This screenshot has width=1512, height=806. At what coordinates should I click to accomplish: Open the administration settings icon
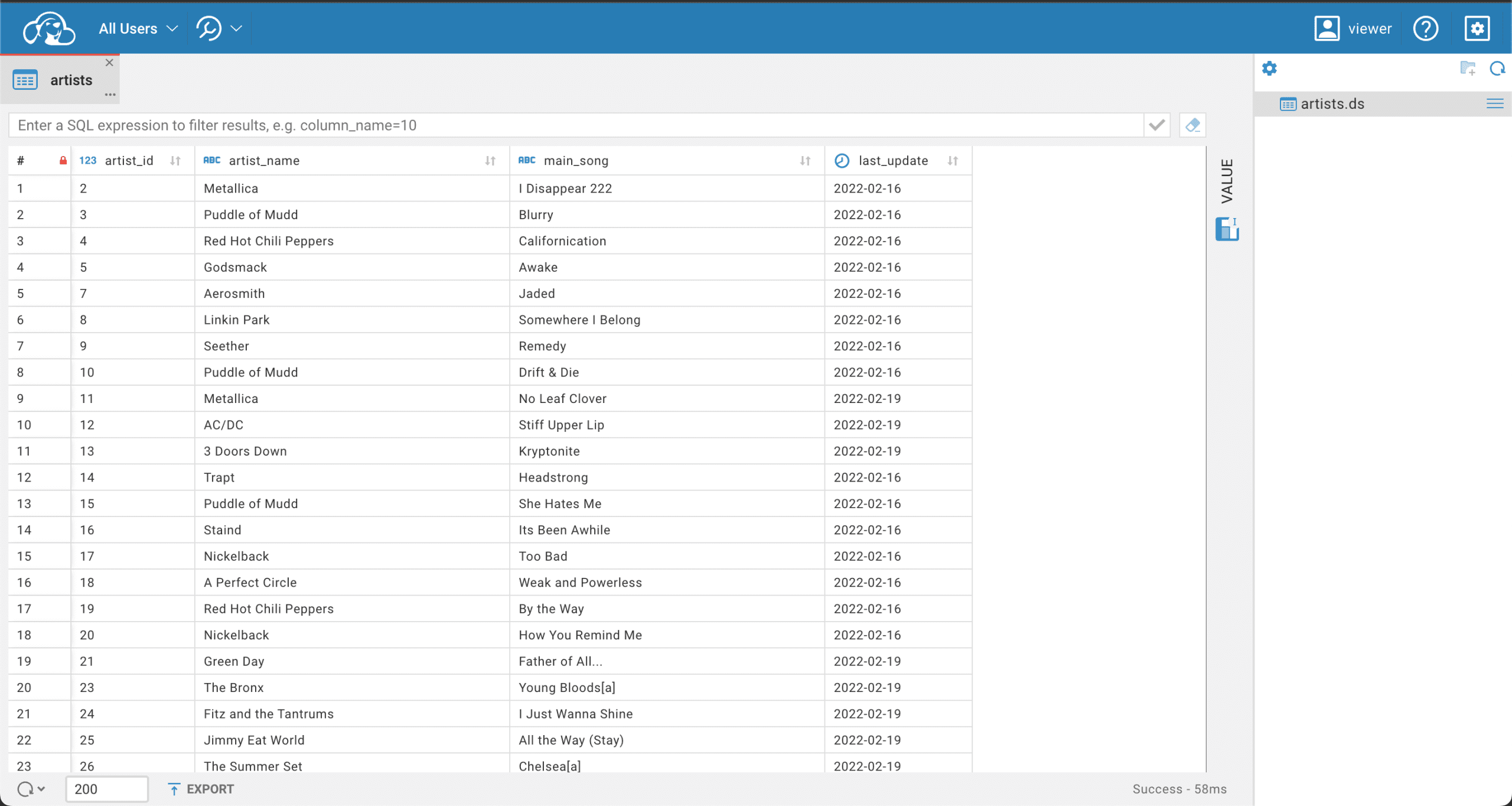[1477, 28]
